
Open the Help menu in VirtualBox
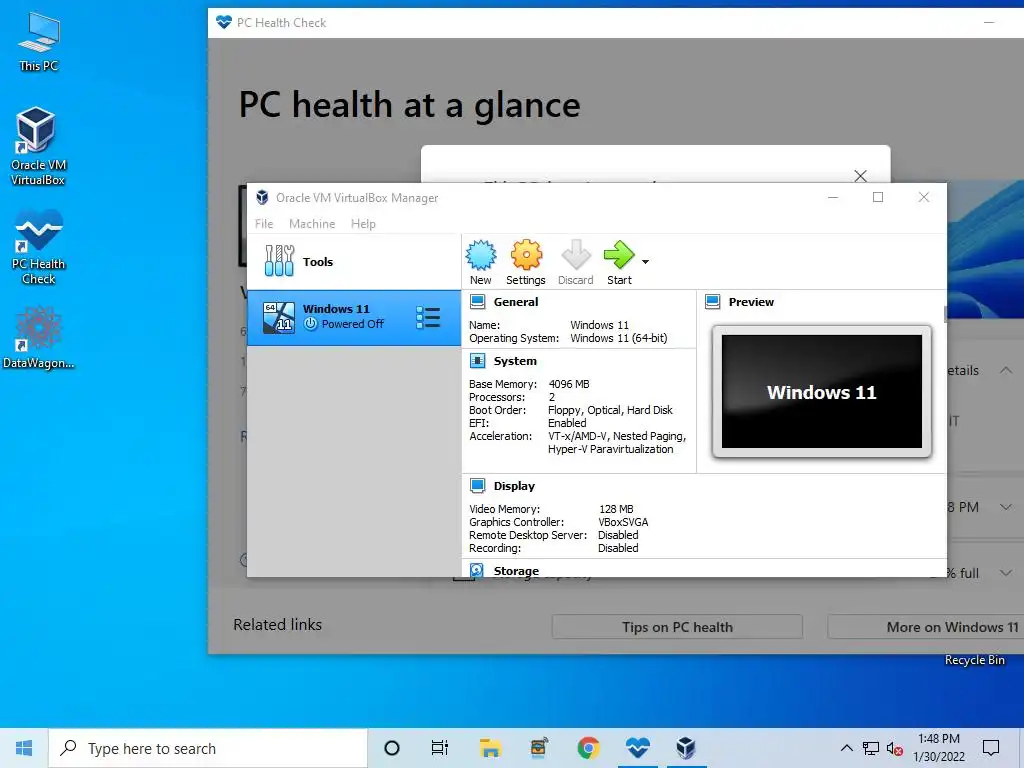tap(363, 224)
